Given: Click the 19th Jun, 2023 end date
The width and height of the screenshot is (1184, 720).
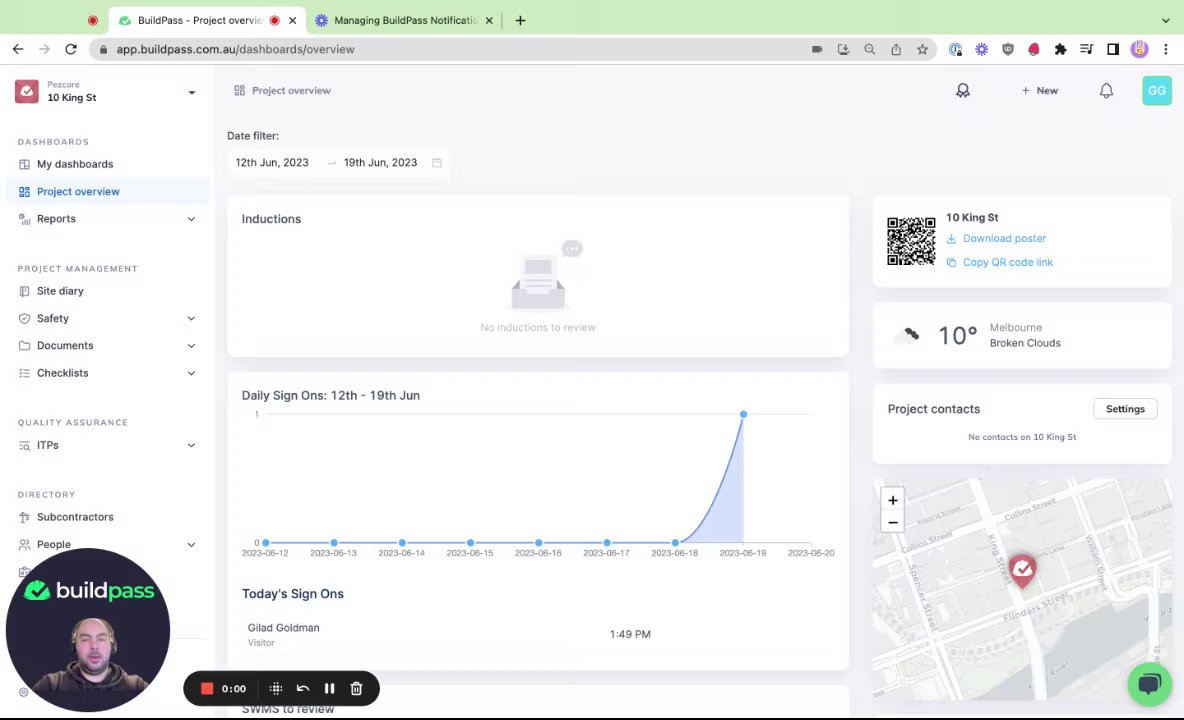Looking at the screenshot, I should [381, 162].
